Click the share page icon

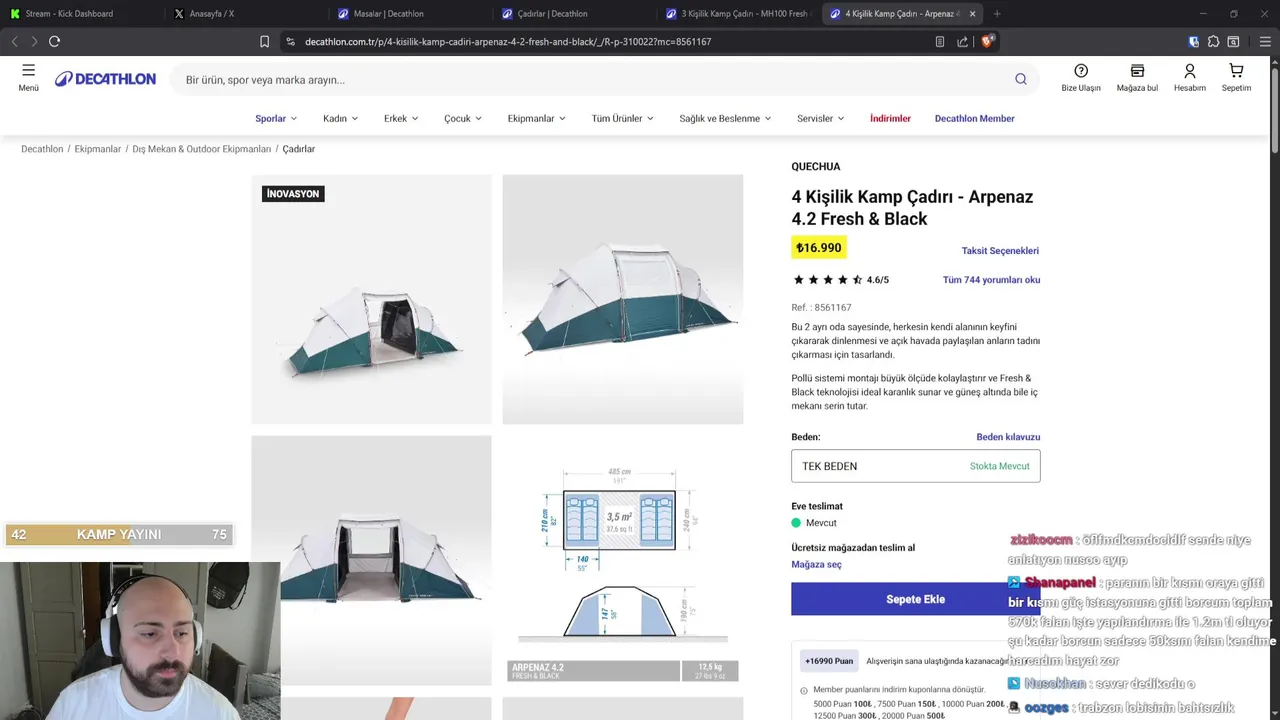(x=962, y=41)
